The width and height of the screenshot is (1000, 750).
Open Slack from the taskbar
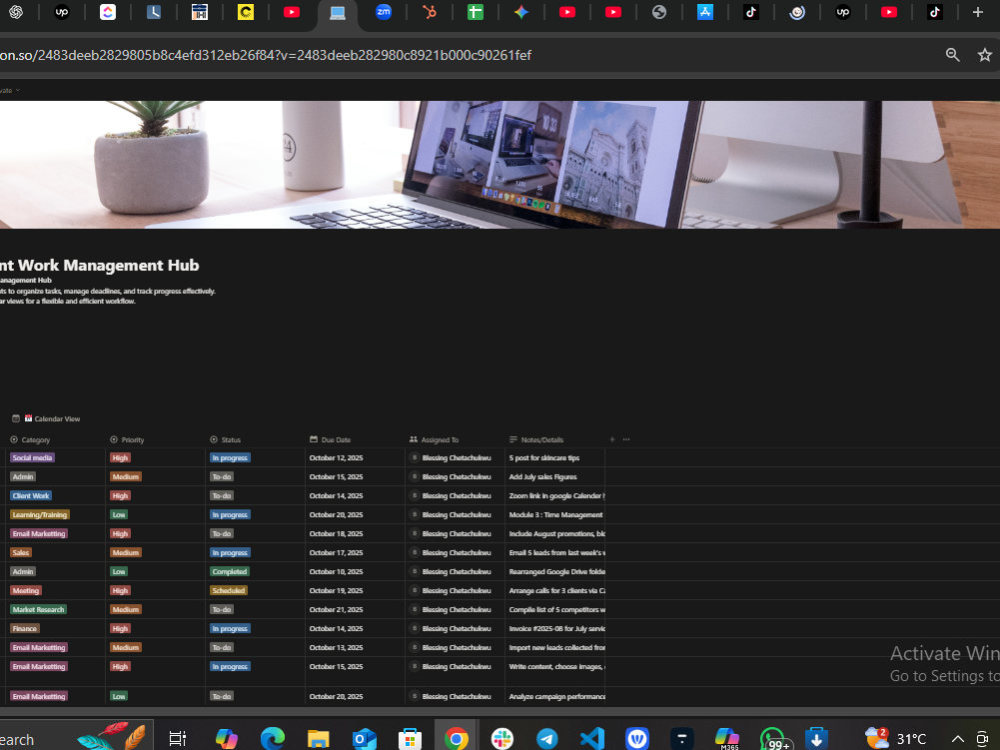pos(502,739)
